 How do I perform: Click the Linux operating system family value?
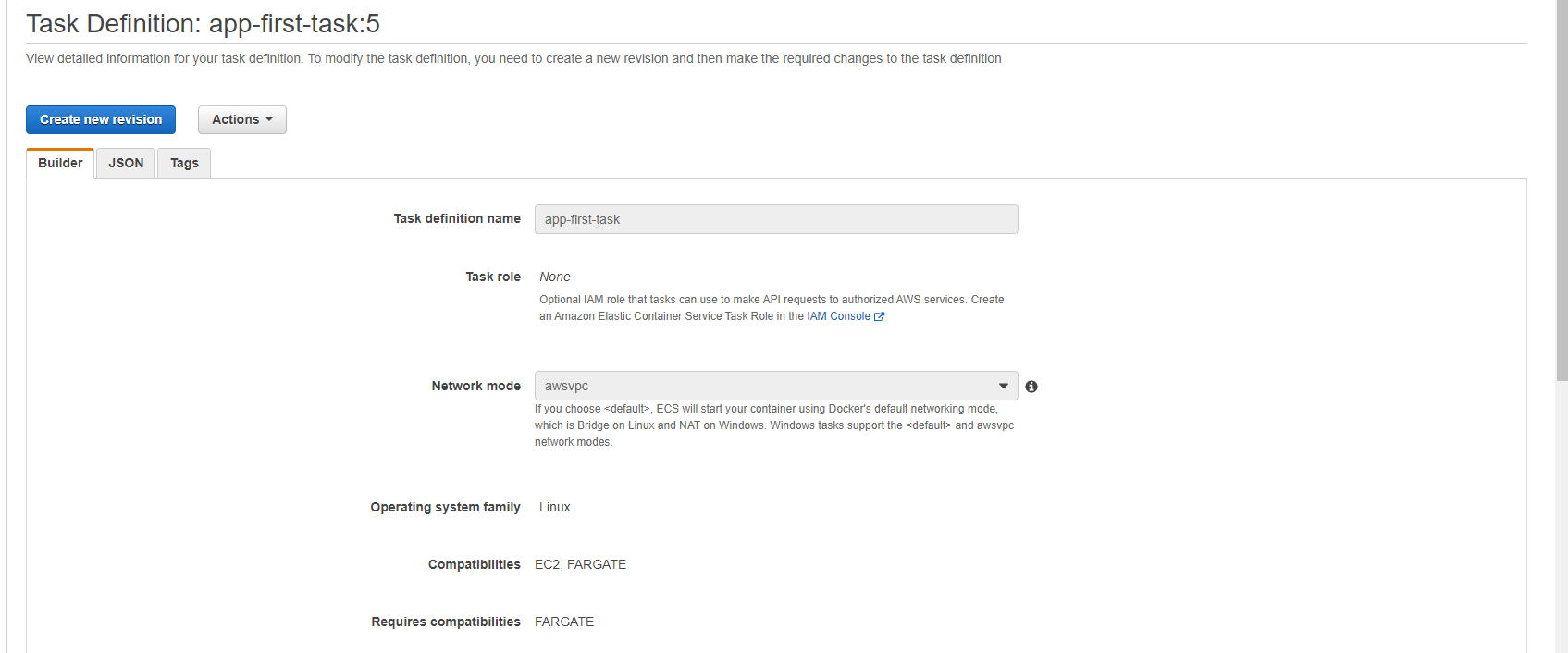(555, 507)
